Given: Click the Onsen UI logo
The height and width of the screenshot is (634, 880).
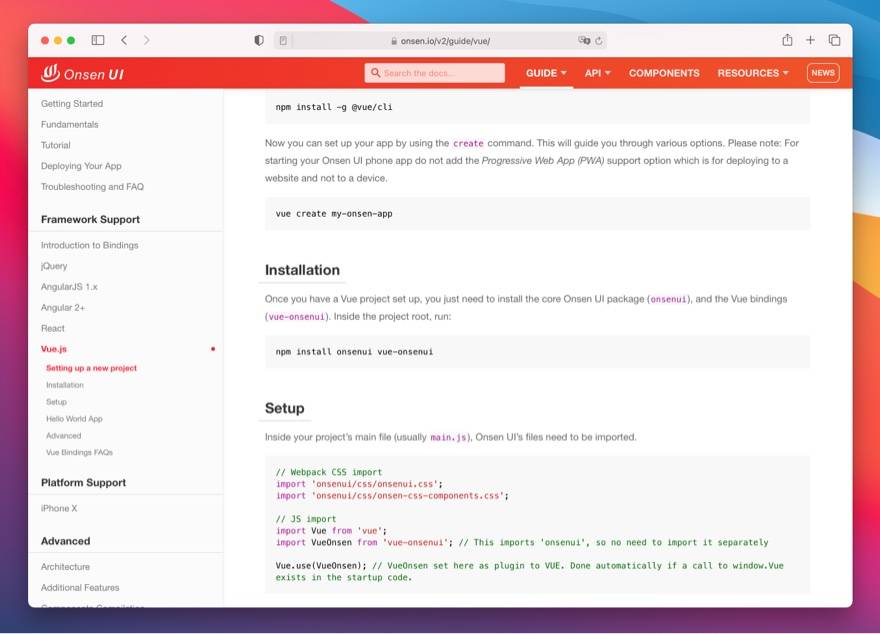Looking at the screenshot, I should click(x=82, y=73).
